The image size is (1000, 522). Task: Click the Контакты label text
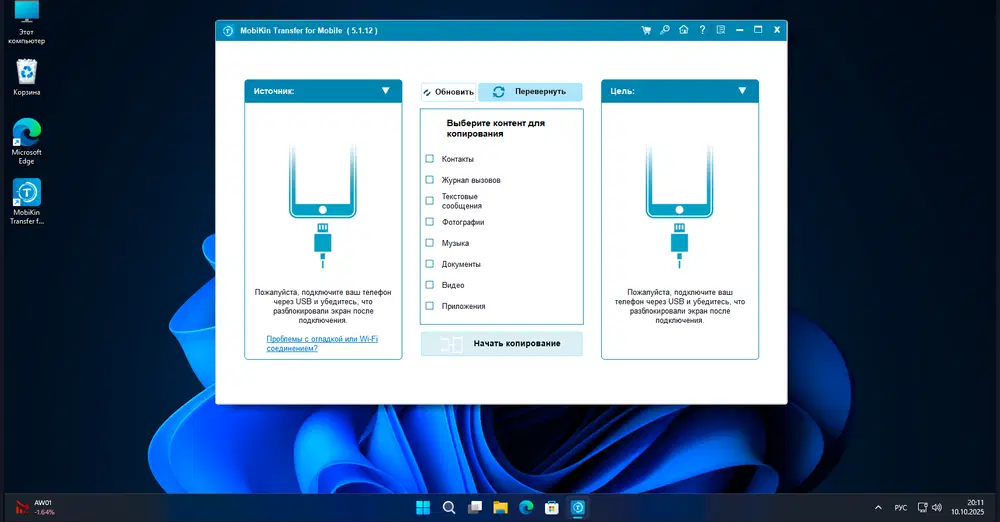457,159
